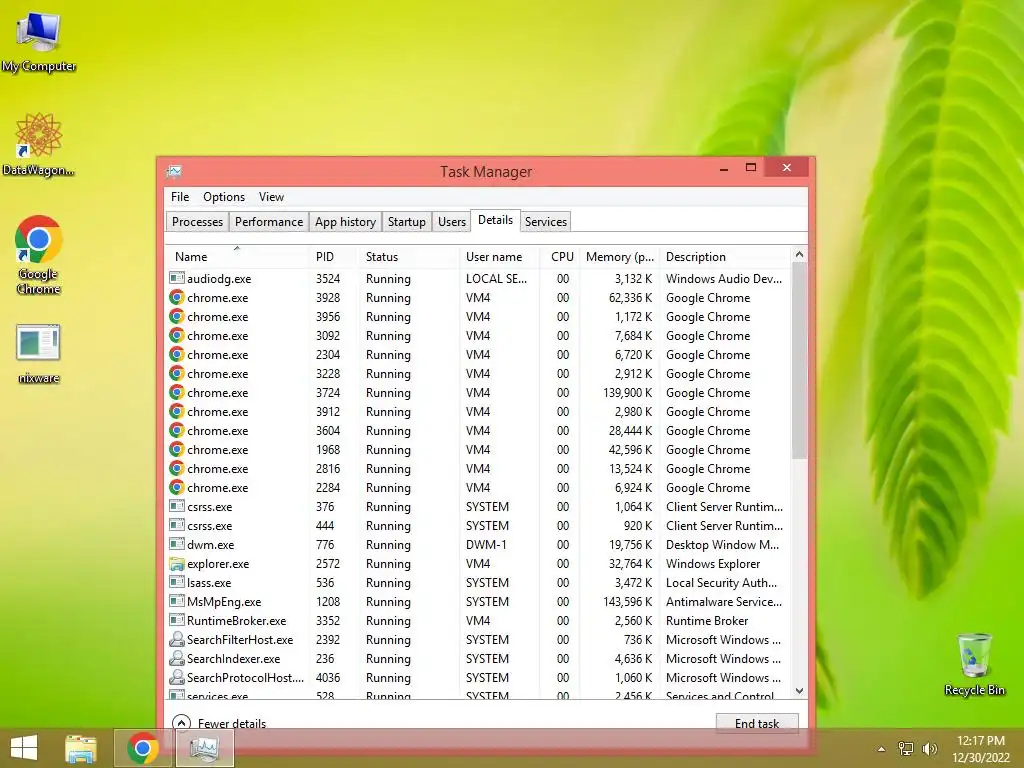Select audiodg.exe process icon
This screenshot has height=768, width=1024.
click(x=176, y=278)
